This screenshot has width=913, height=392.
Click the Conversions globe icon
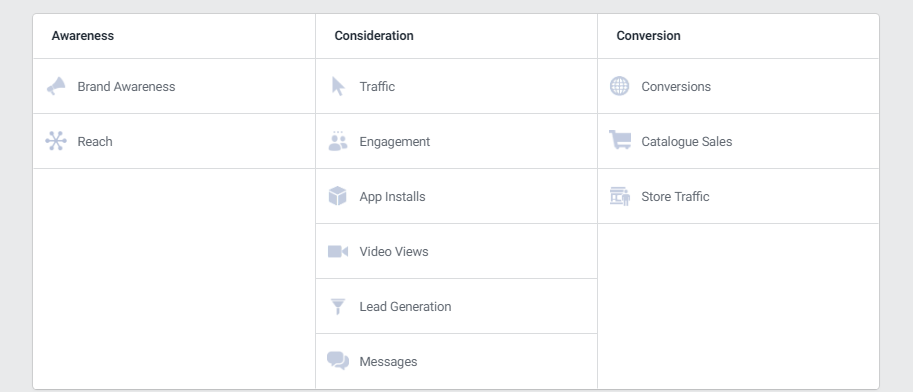(620, 86)
